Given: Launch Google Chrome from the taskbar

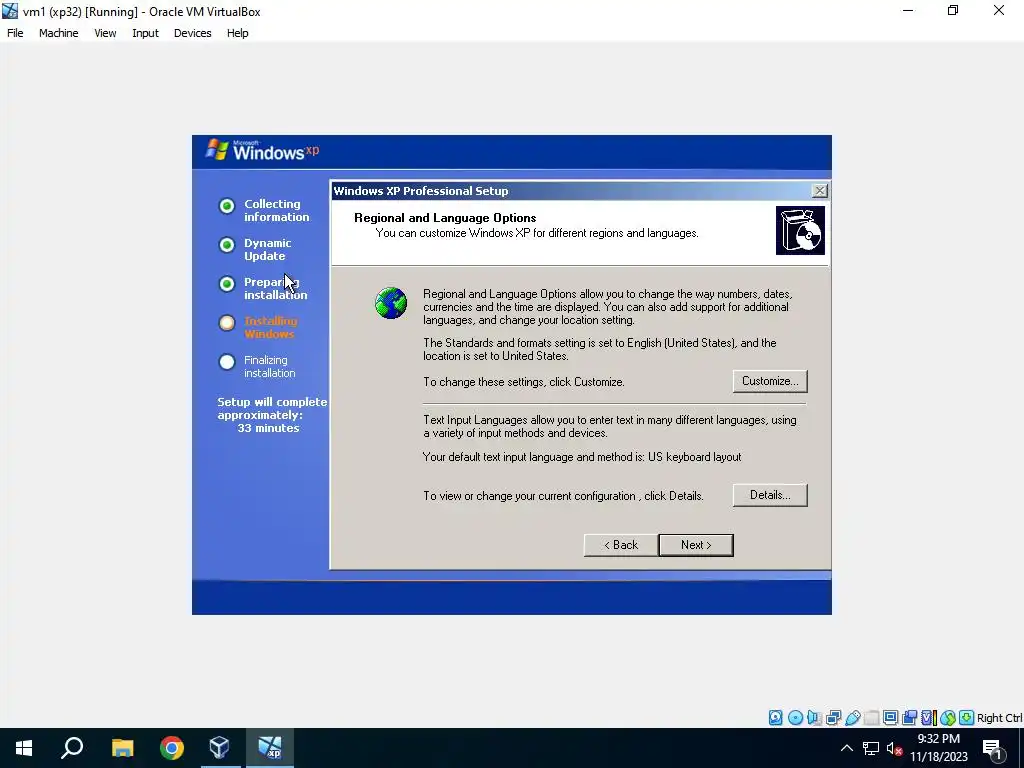Looking at the screenshot, I should click(x=172, y=748).
